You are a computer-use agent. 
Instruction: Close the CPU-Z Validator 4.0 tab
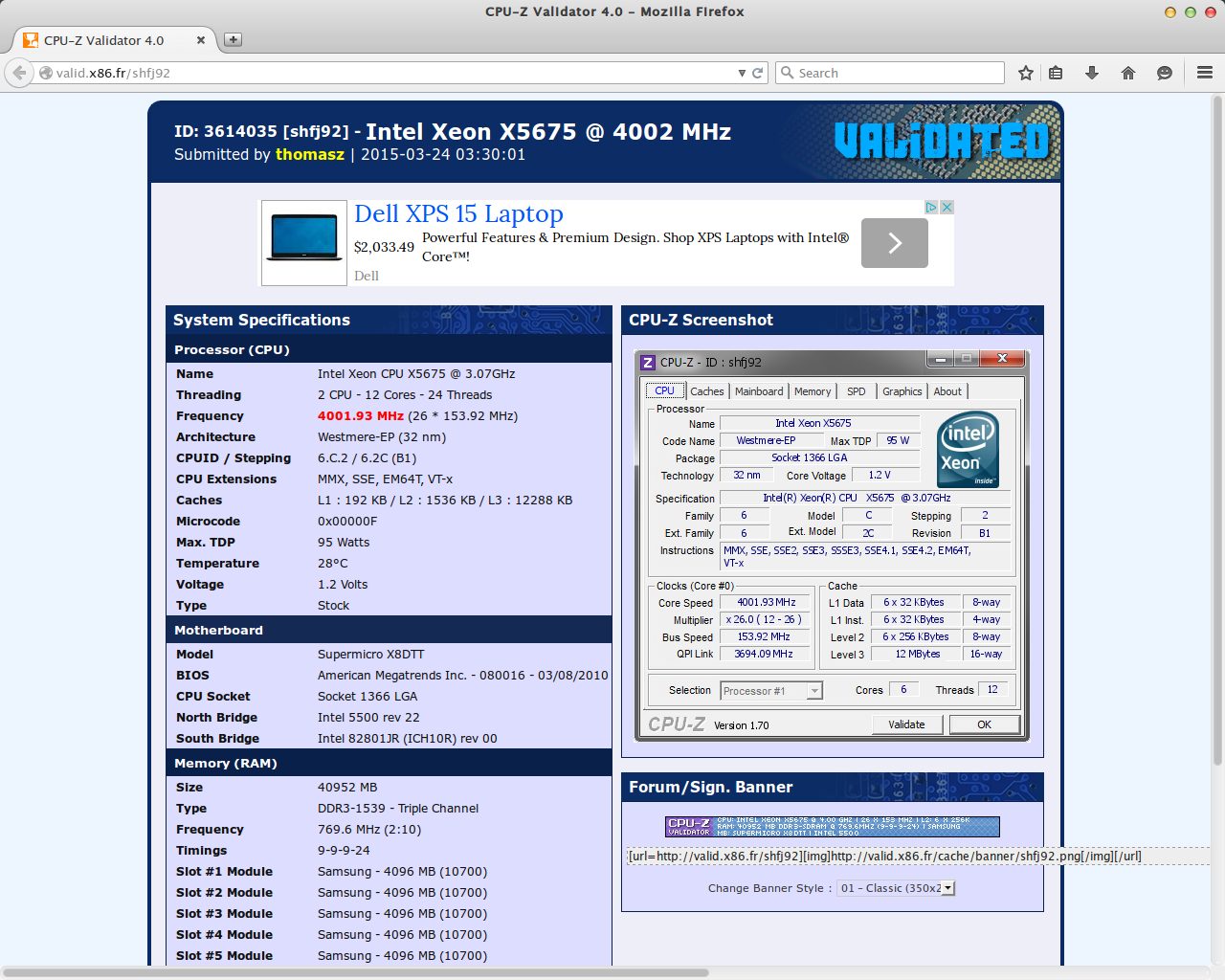point(200,40)
